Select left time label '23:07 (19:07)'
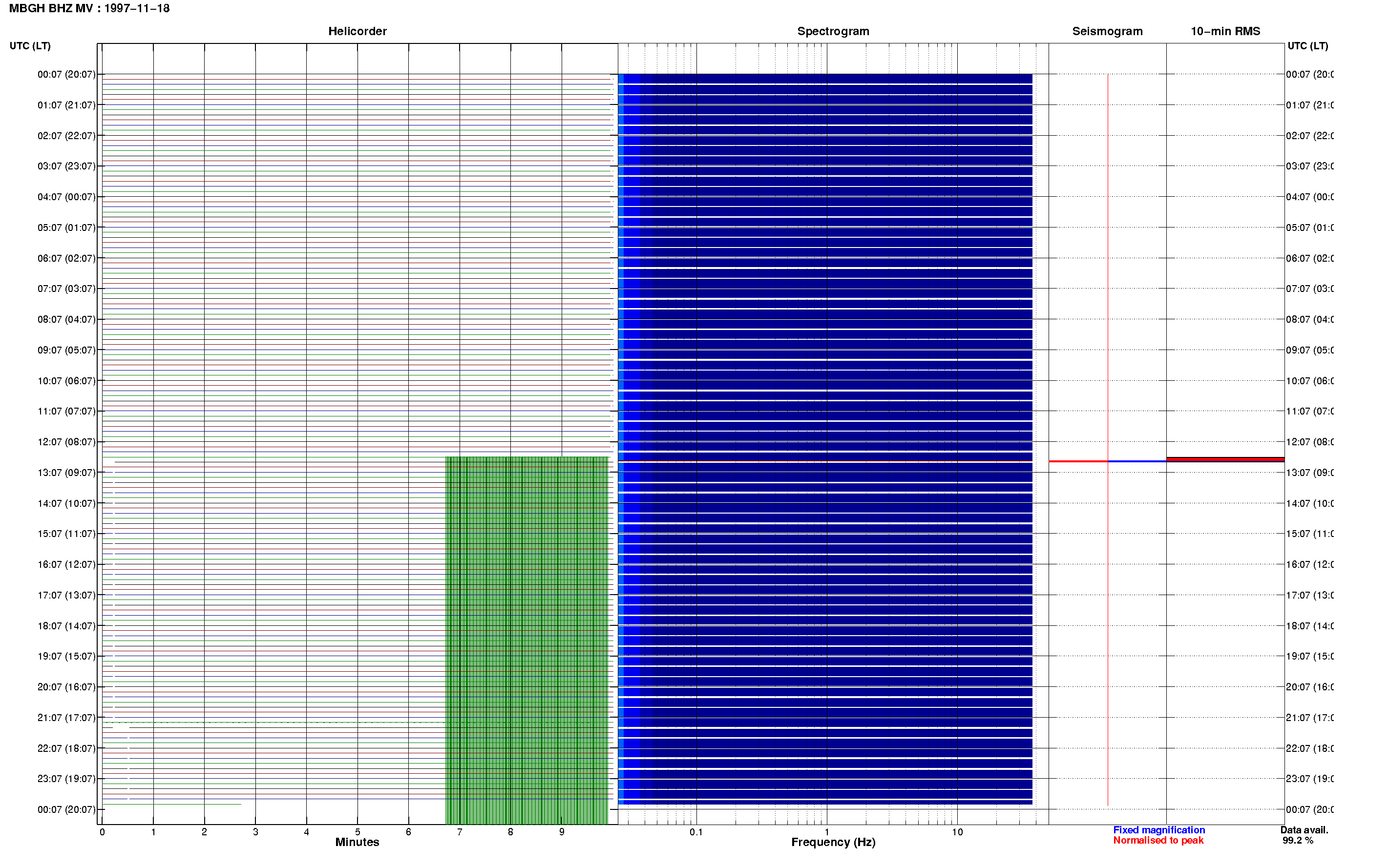 pyautogui.click(x=66, y=779)
